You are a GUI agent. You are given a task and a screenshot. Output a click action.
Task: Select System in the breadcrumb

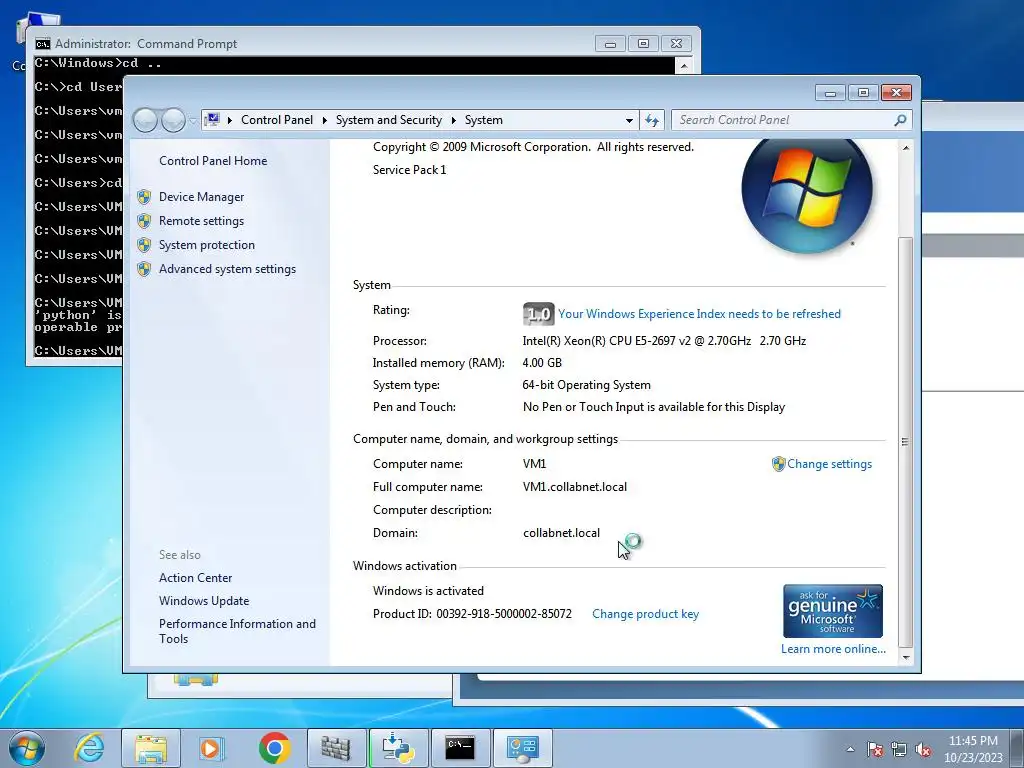pos(484,120)
